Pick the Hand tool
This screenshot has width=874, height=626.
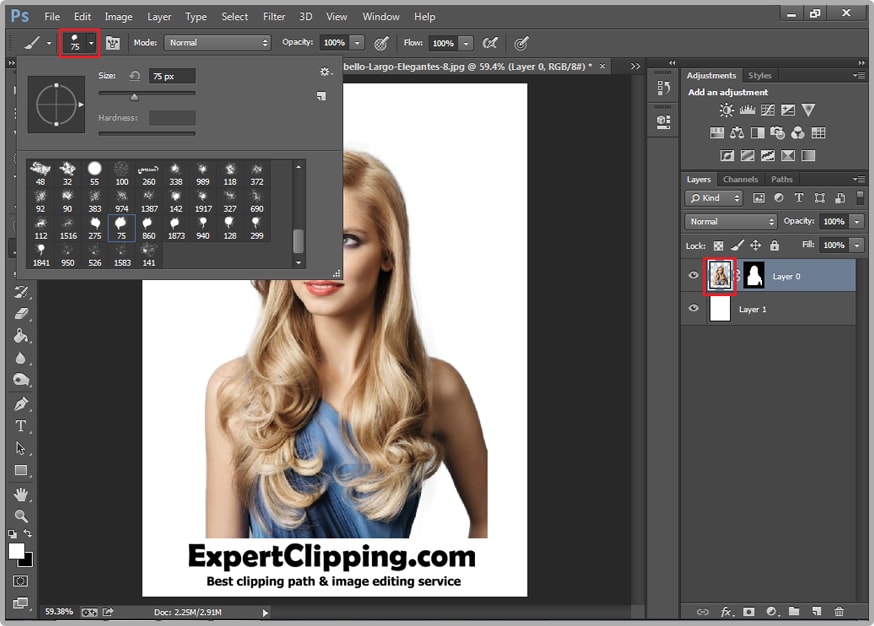pyautogui.click(x=20, y=494)
